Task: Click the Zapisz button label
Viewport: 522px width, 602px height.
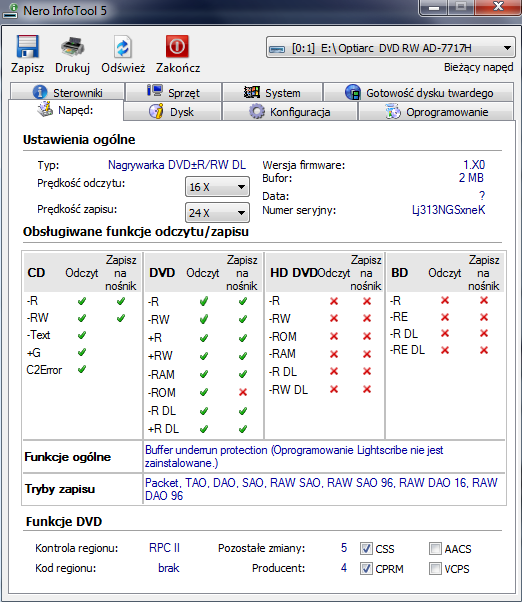Action: click(27, 68)
